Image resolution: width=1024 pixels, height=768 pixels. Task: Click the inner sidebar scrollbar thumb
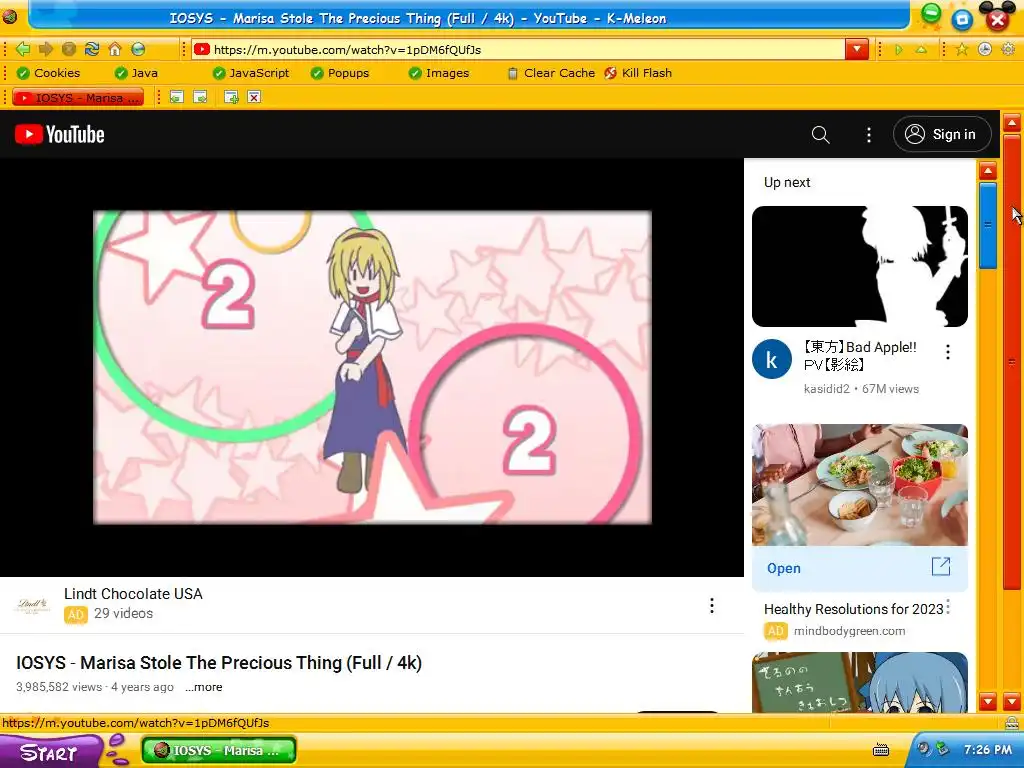(x=988, y=225)
